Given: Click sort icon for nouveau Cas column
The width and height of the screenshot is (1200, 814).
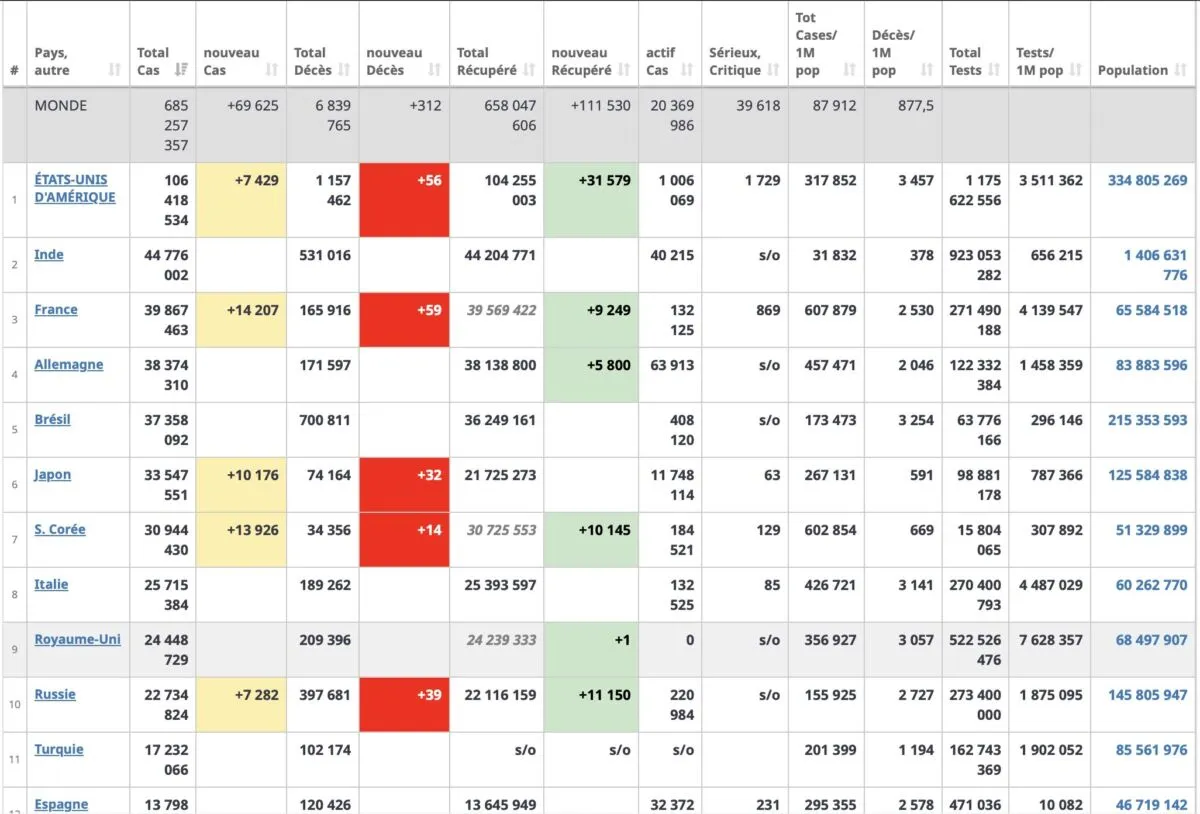Looking at the screenshot, I should (272, 70).
